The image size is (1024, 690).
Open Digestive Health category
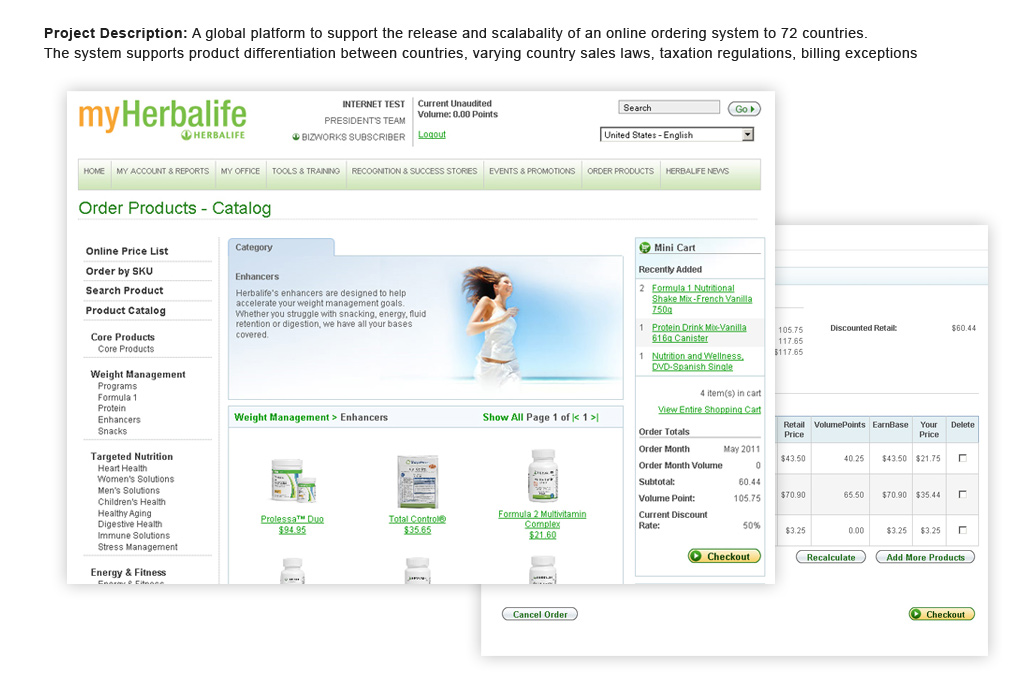(x=130, y=524)
